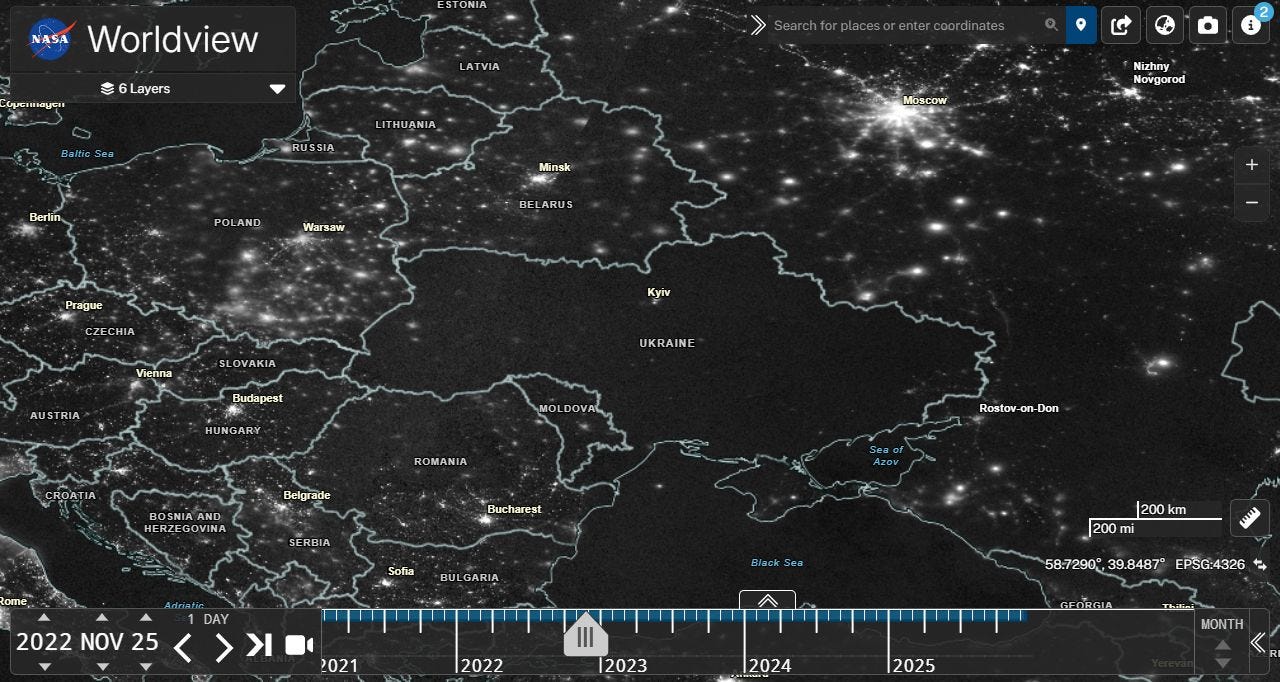Activate the ruler measure tool
The width and height of the screenshot is (1280, 682).
1249,518
